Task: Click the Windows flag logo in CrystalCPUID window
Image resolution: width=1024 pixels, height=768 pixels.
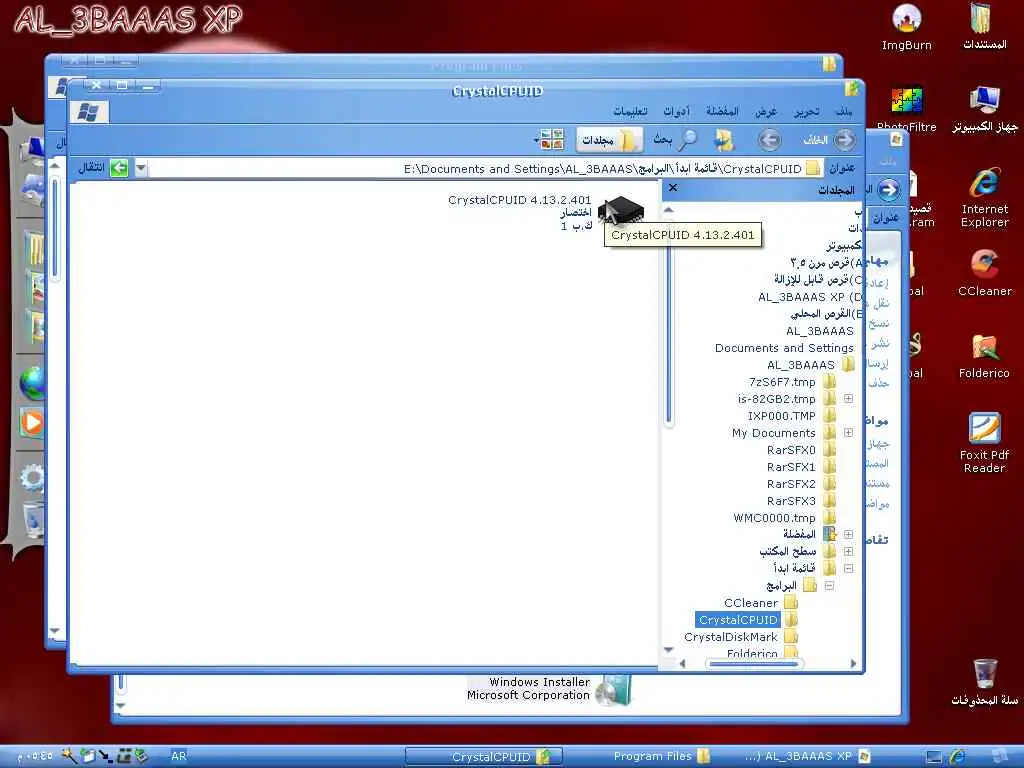Action: click(89, 112)
